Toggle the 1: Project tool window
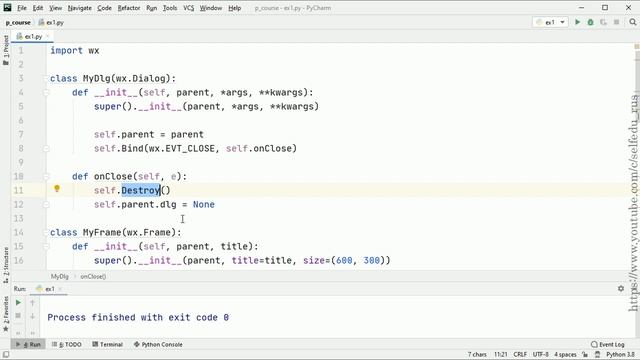The image size is (640, 360). pos(6,50)
